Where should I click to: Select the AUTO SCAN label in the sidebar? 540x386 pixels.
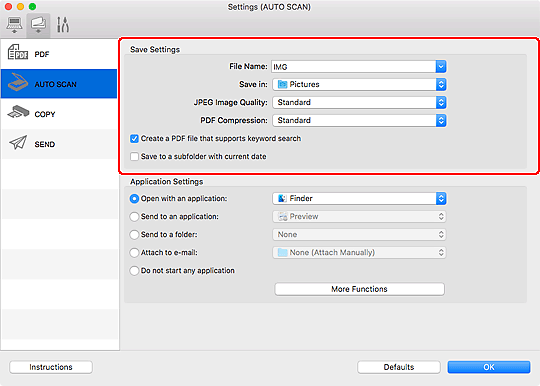click(x=55, y=84)
